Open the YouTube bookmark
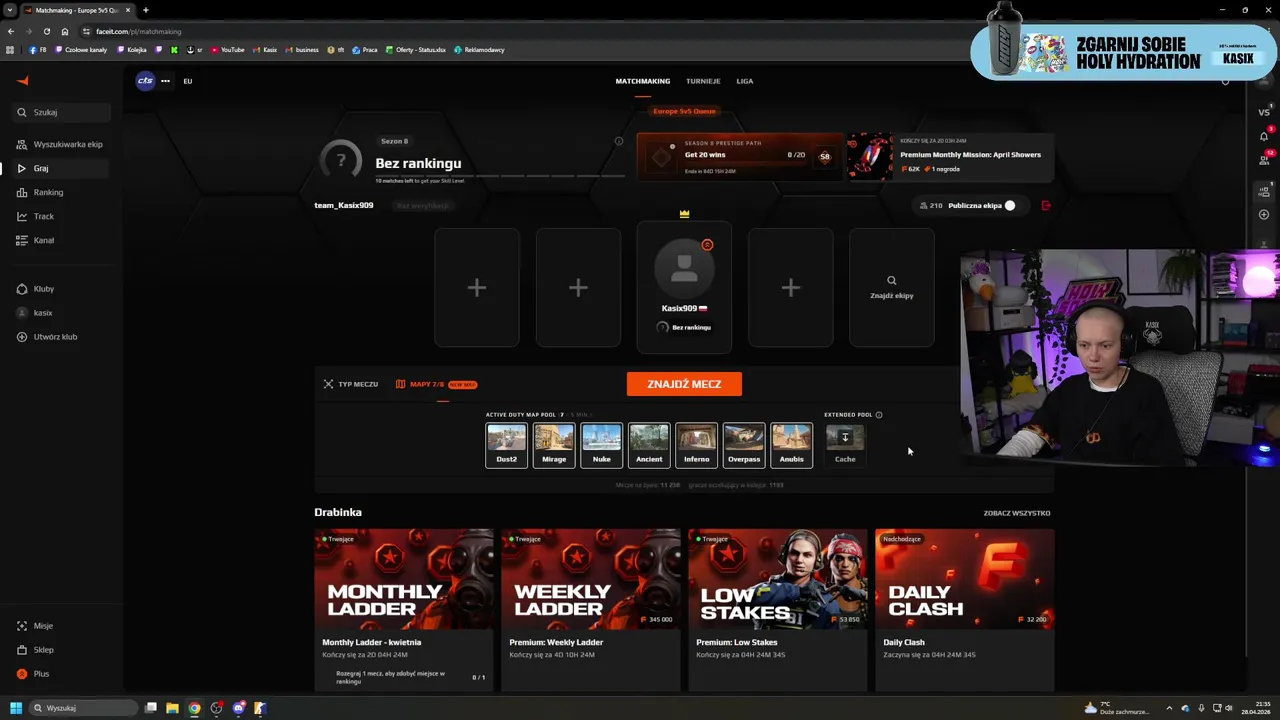The image size is (1280, 720). [x=227, y=50]
